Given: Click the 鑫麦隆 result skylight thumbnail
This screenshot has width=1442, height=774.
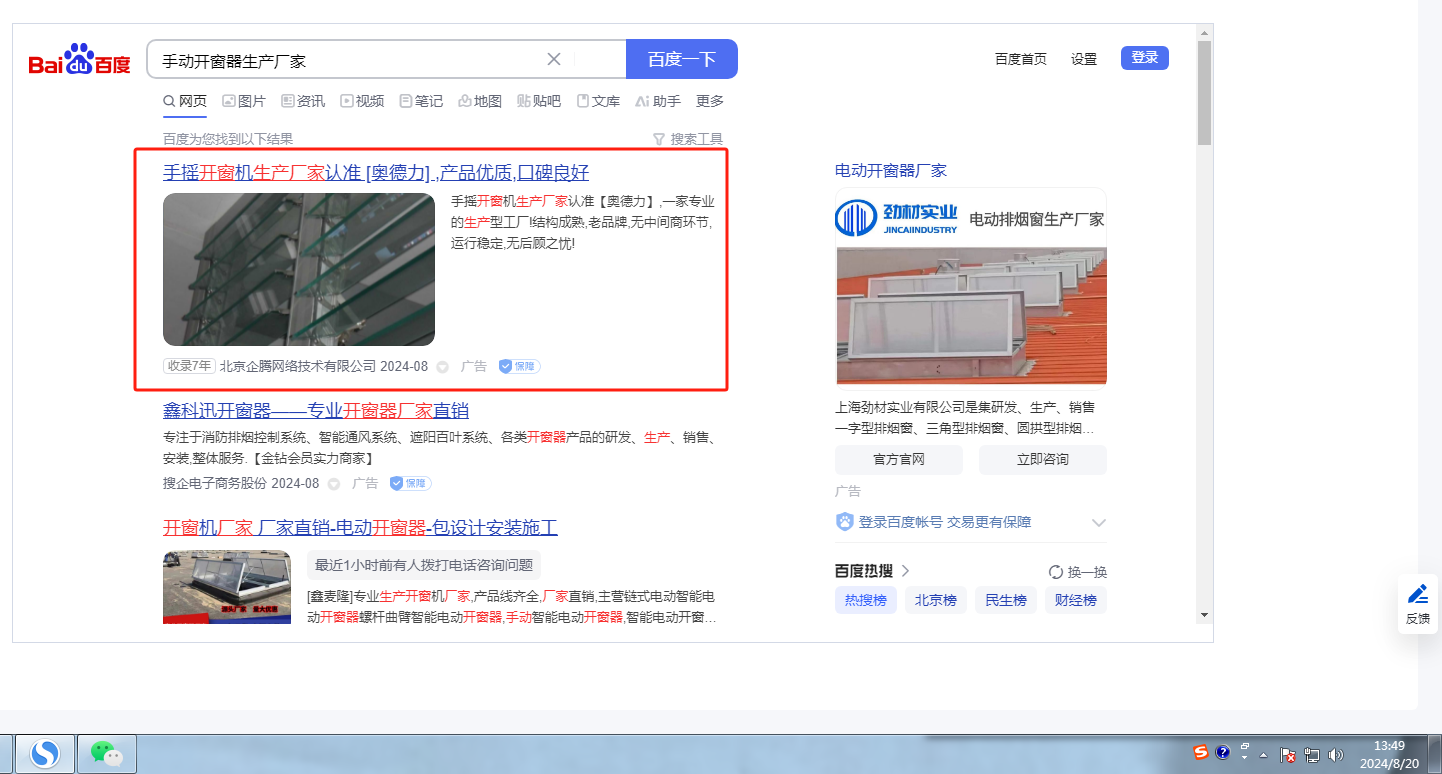Looking at the screenshot, I should (x=227, y=587).
